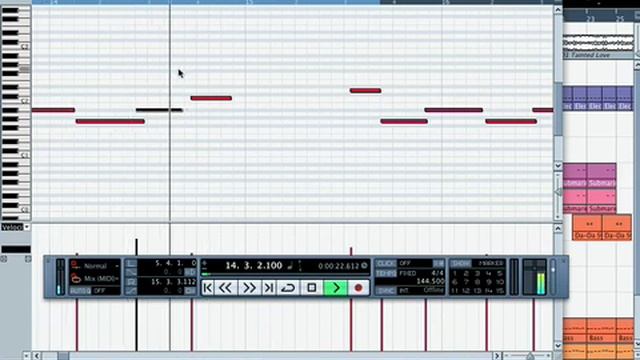Viewport: 640px width, 360px height.
Task: Click the key editor vertical scrollbar thumb
Action: pyautogui.click(x=558, y=109)
